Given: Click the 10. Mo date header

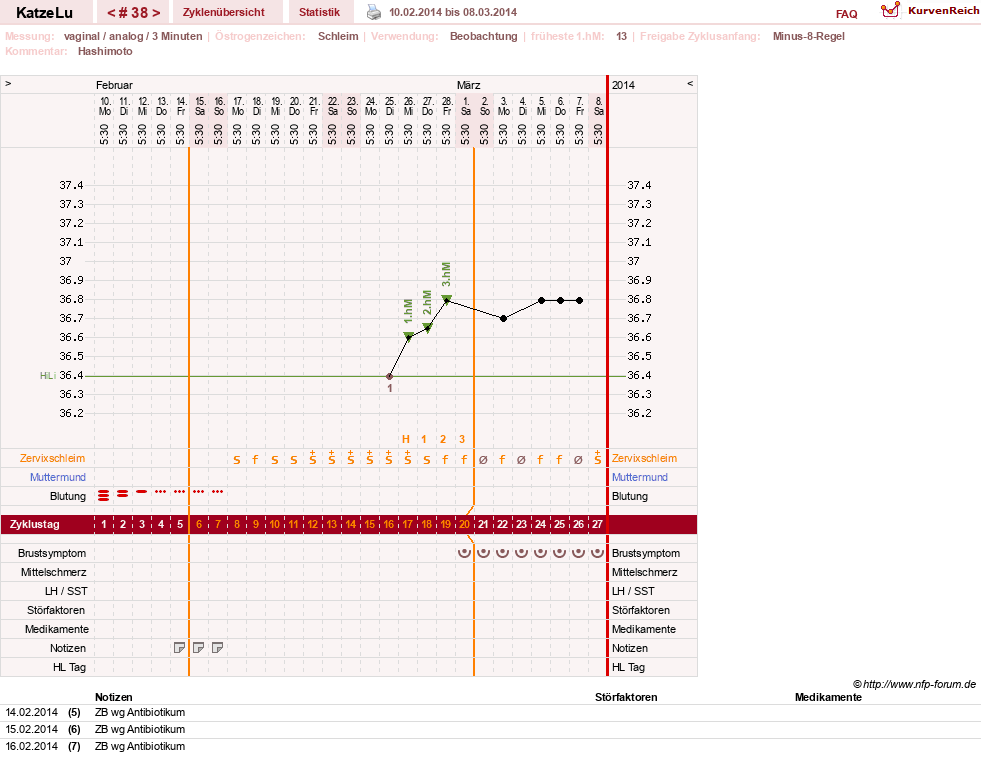Looking at the screenshot, I should pos(105,106).
